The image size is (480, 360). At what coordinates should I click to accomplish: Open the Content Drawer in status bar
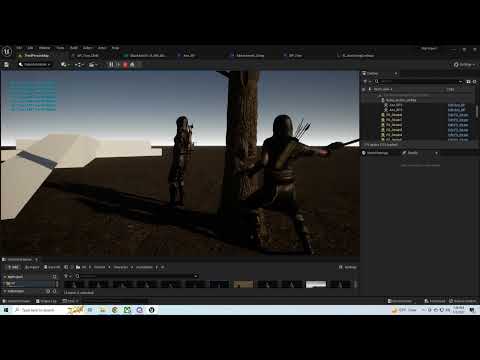[17, 301]
